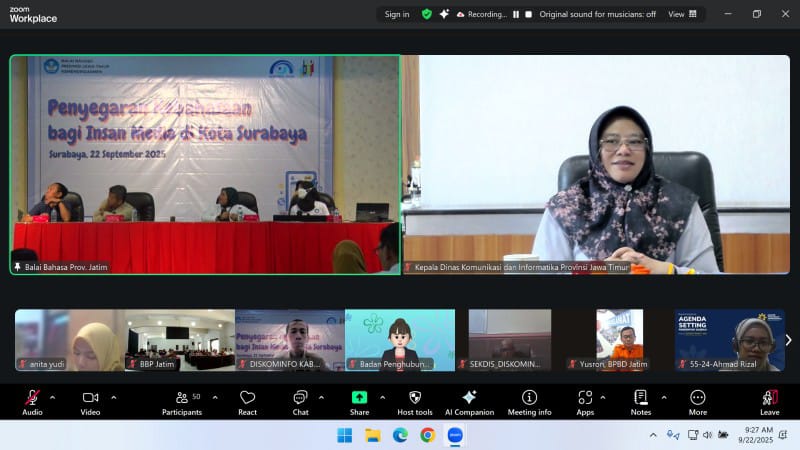Expand the Video options arrow
Image resolution: width=800 pixels, height=450 pixels.
tap(113, 397)
